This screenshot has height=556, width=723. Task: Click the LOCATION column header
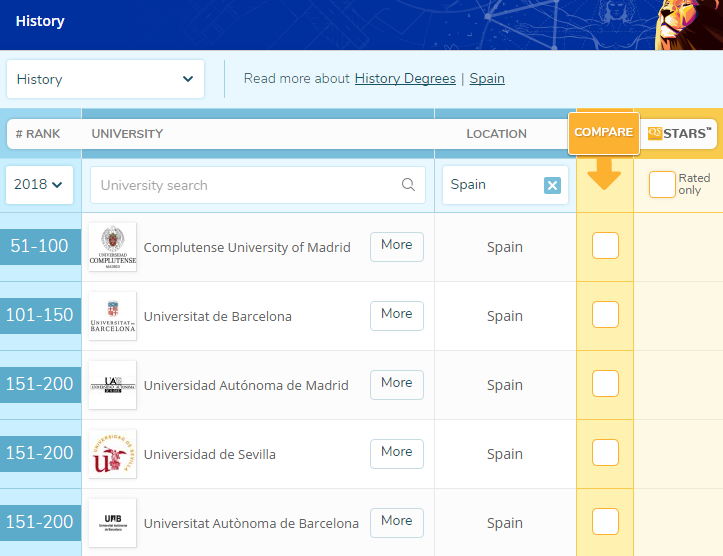pyautogui.click(x=496, y=134)
